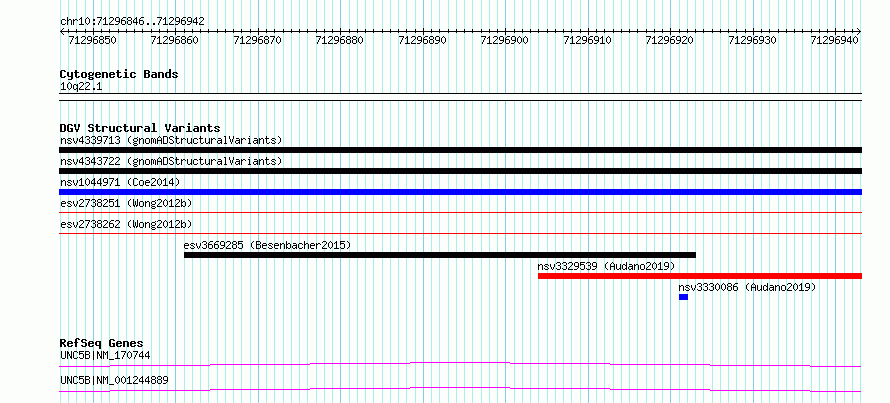This screenshot has height=403, width=890.
Task: Select the UNC5B NM_001244889 gene track line
Action: click(460, 389)
